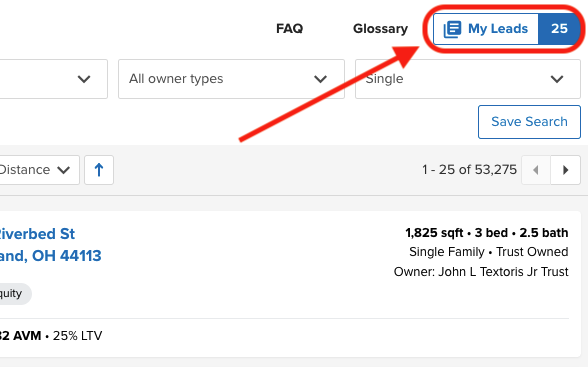Click the Owner John L Textoris Jr Trust text
588x367 pixels.
point(481,272)
